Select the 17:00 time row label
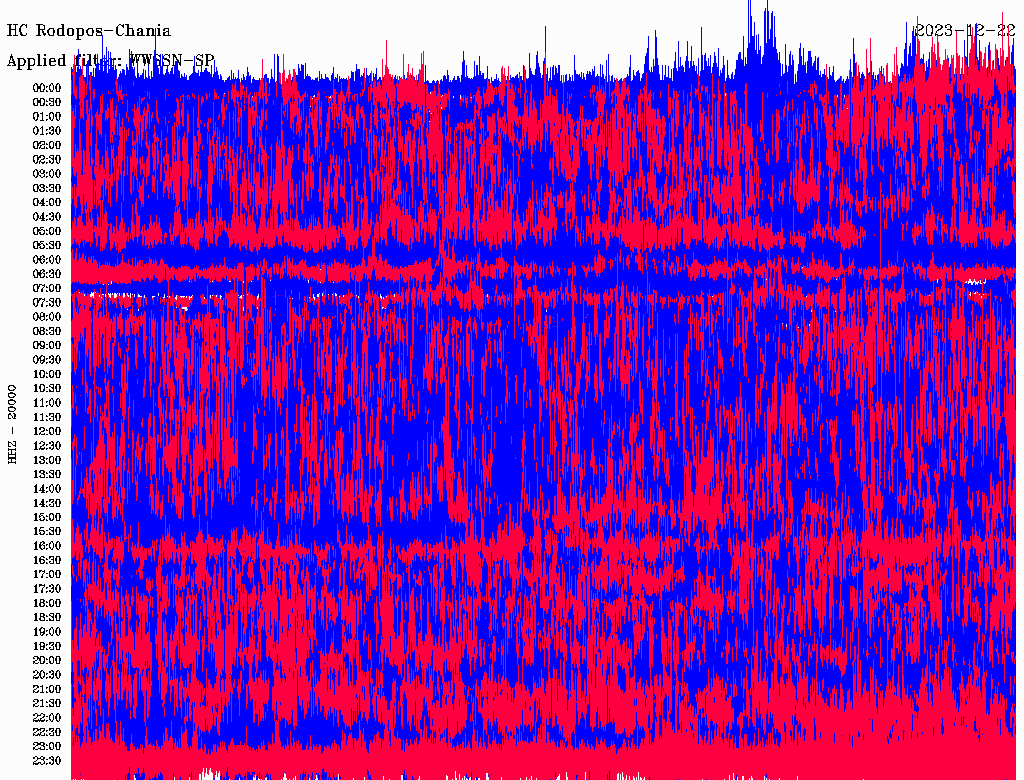Image resolution: width=1024 pixels, height=780 pixels. (47, 574)
